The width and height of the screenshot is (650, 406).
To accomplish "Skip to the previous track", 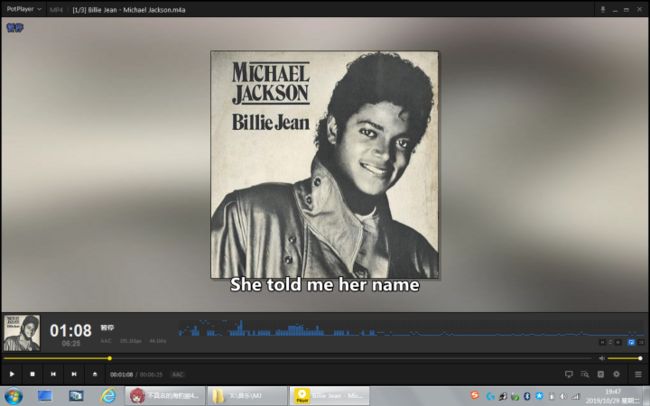I will pos(53,374).
